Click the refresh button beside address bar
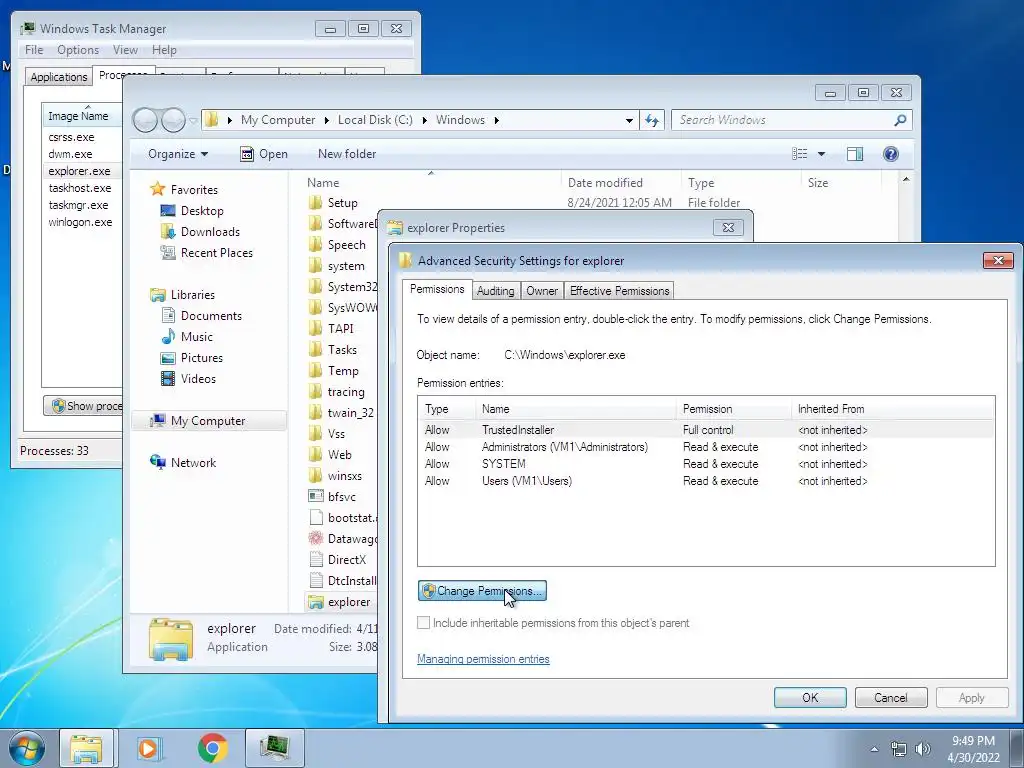Viewport: 1024px width, 768px height. point(652,120)
